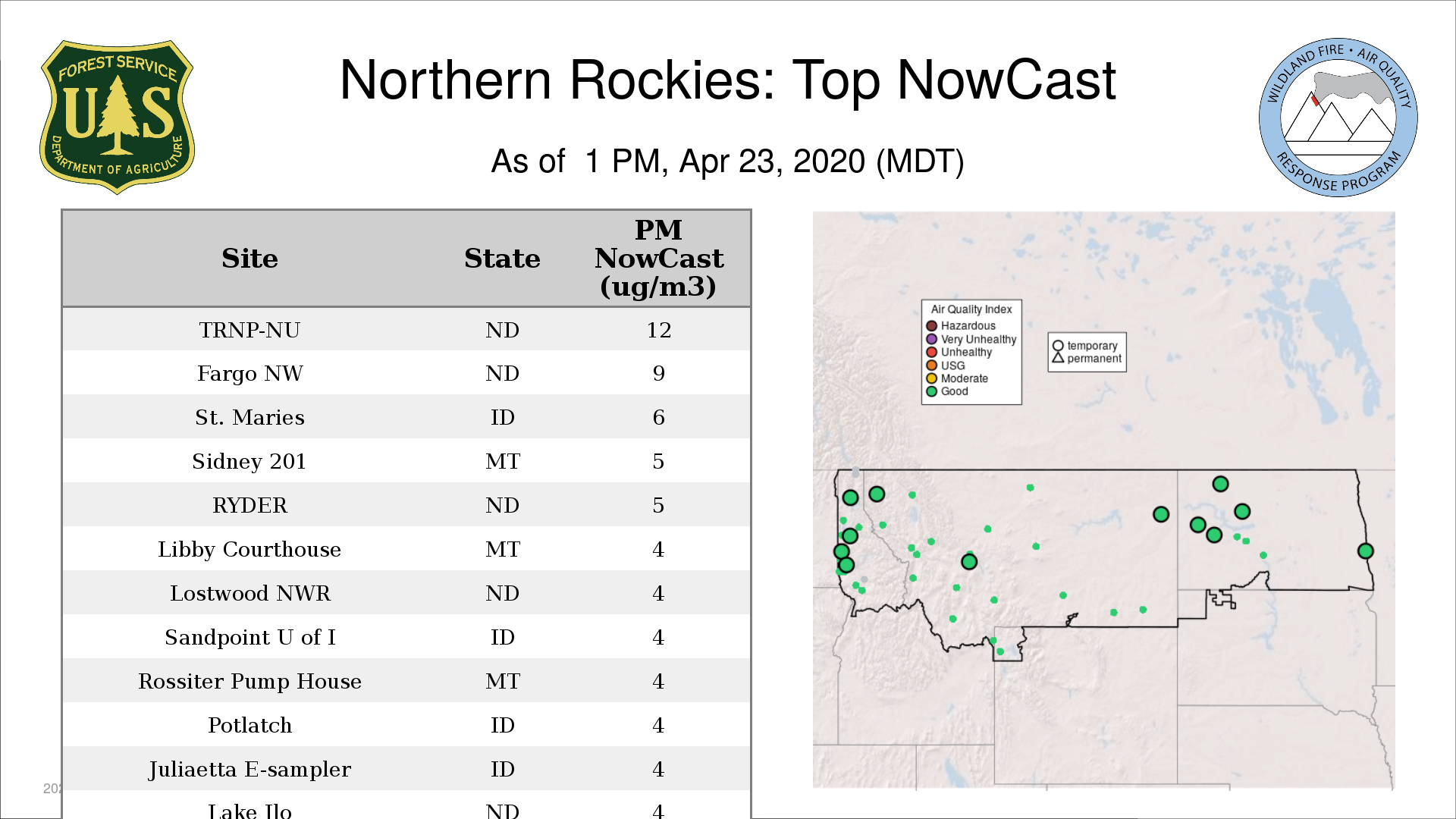Viewport: 1456px width, 819px height.
Task: Click the Sandpoint U of I site name
Action: 249,637
